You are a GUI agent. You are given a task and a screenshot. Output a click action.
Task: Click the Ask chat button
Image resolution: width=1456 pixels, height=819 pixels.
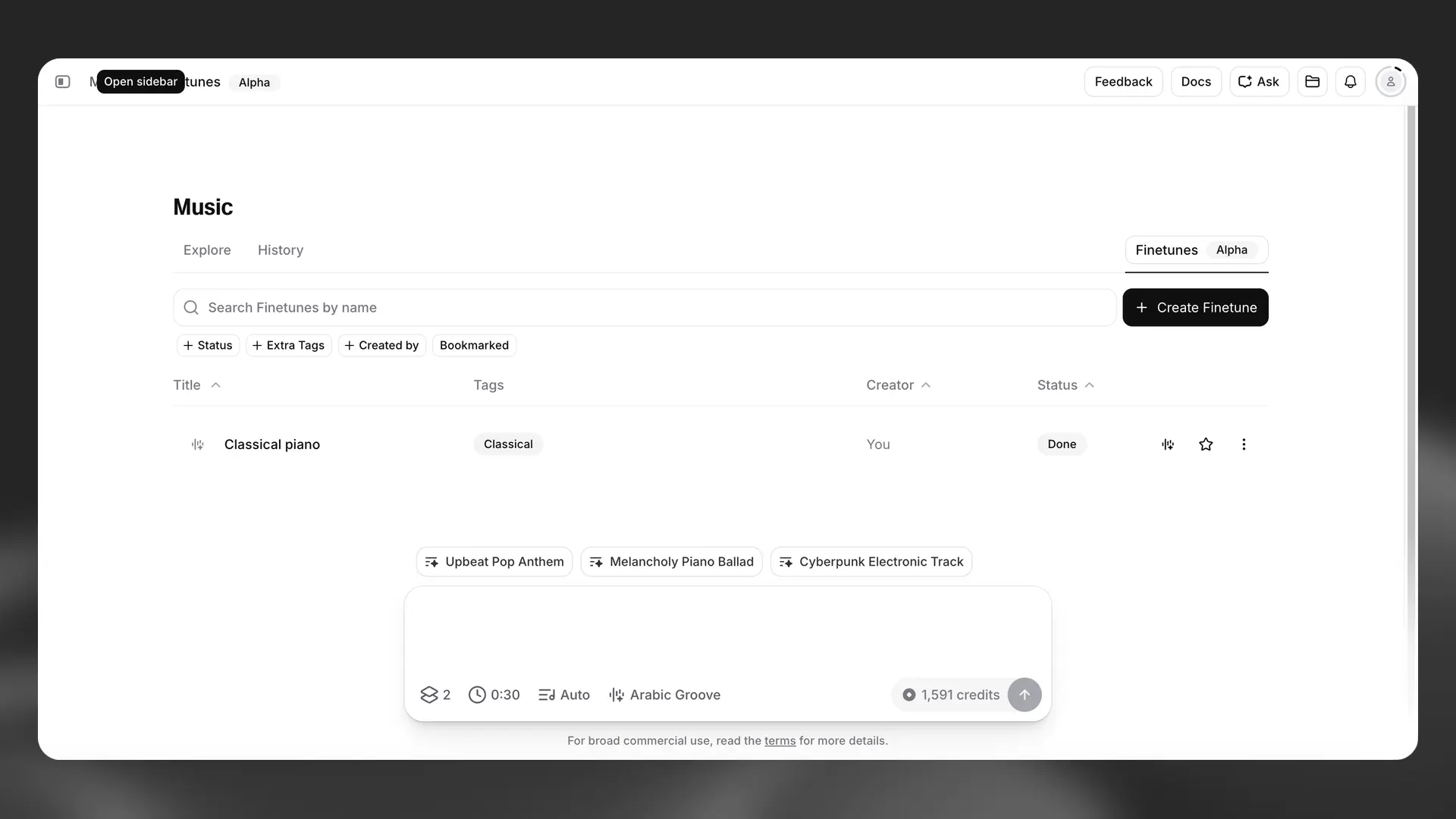click(x=1259, y=82)
